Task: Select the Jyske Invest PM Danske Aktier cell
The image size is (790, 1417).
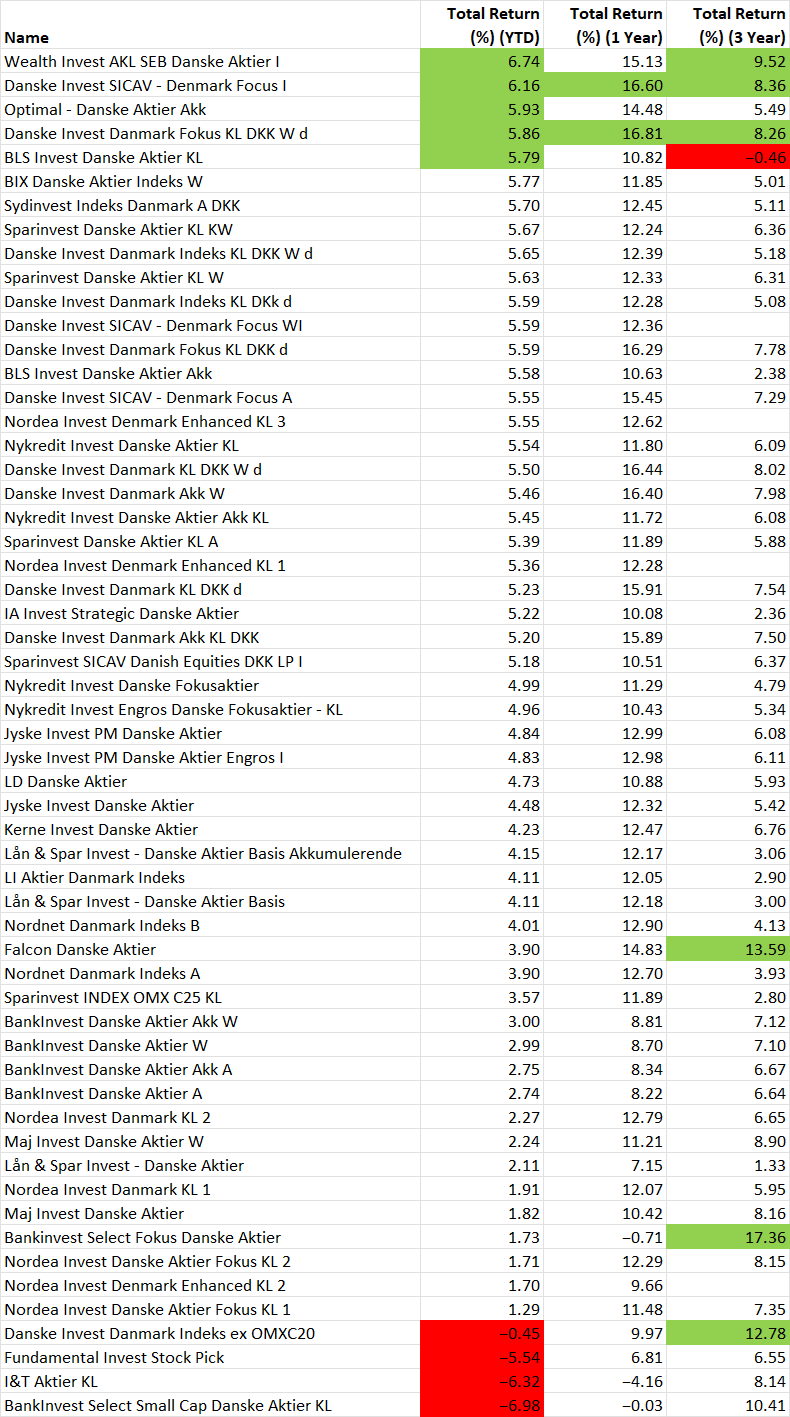Action: click(x=211, y=733)
